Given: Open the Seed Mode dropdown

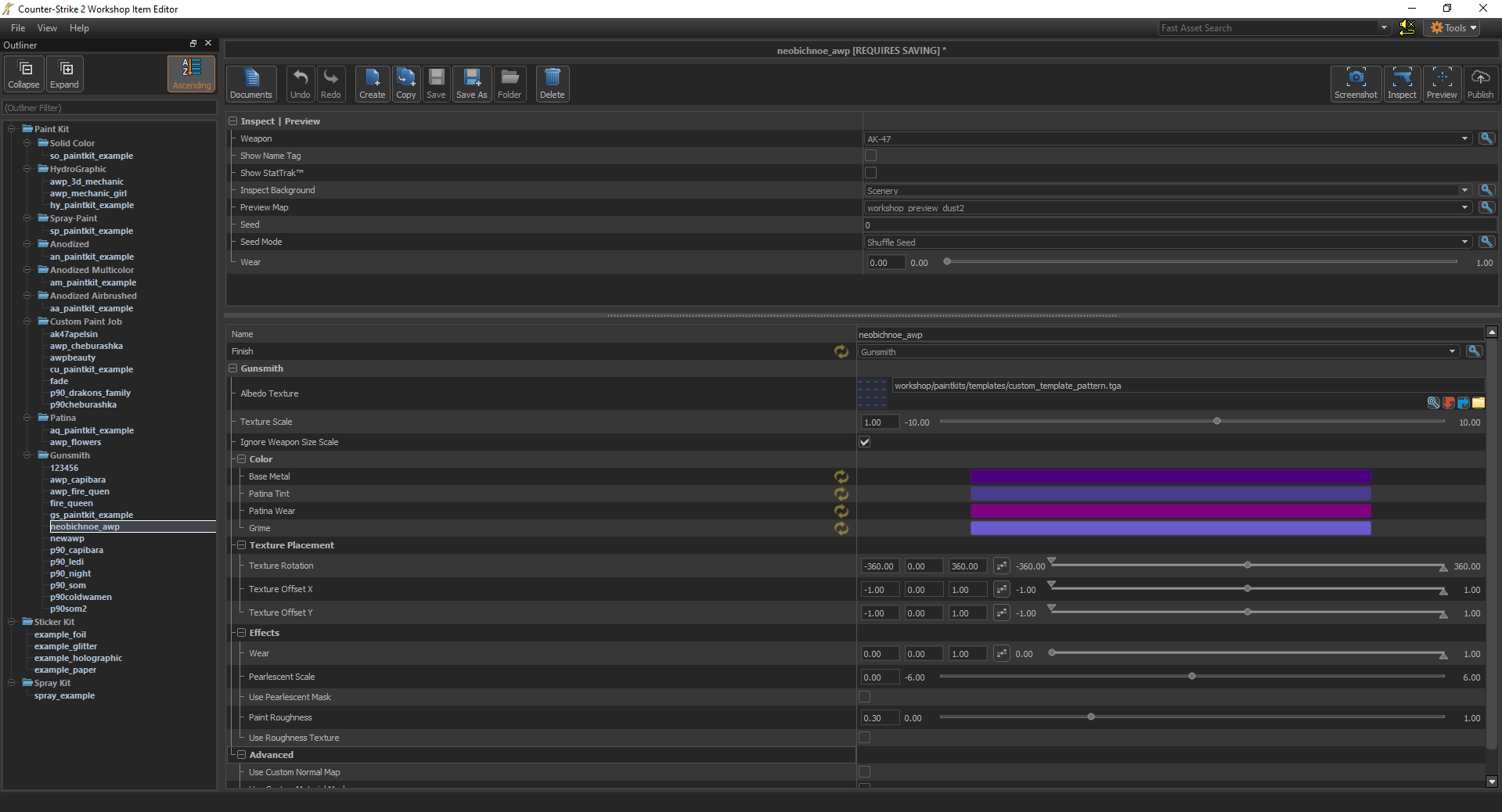Looking at the screenshot, I should pyautogui.click(x=1168, y=242).
